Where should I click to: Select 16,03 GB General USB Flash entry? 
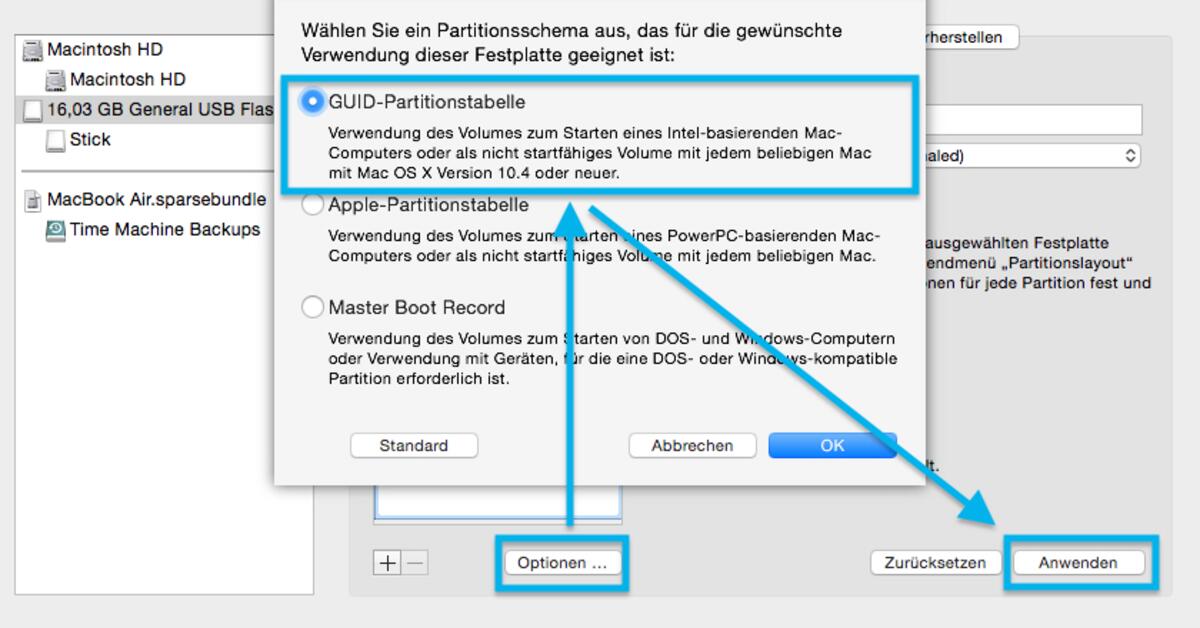(x=146, y=110)
